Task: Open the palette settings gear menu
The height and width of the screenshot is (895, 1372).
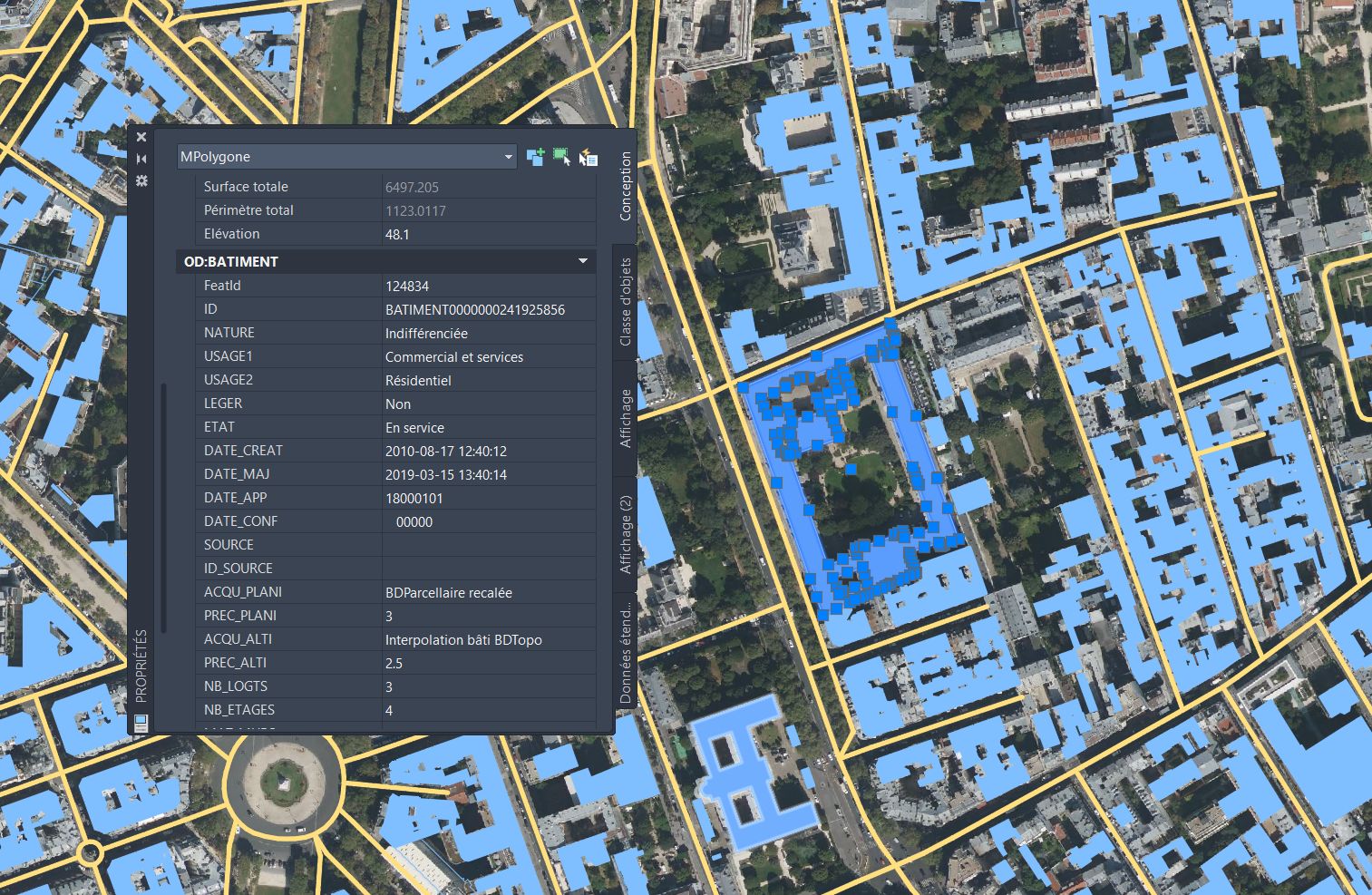Action: click(x=141, y=180)
